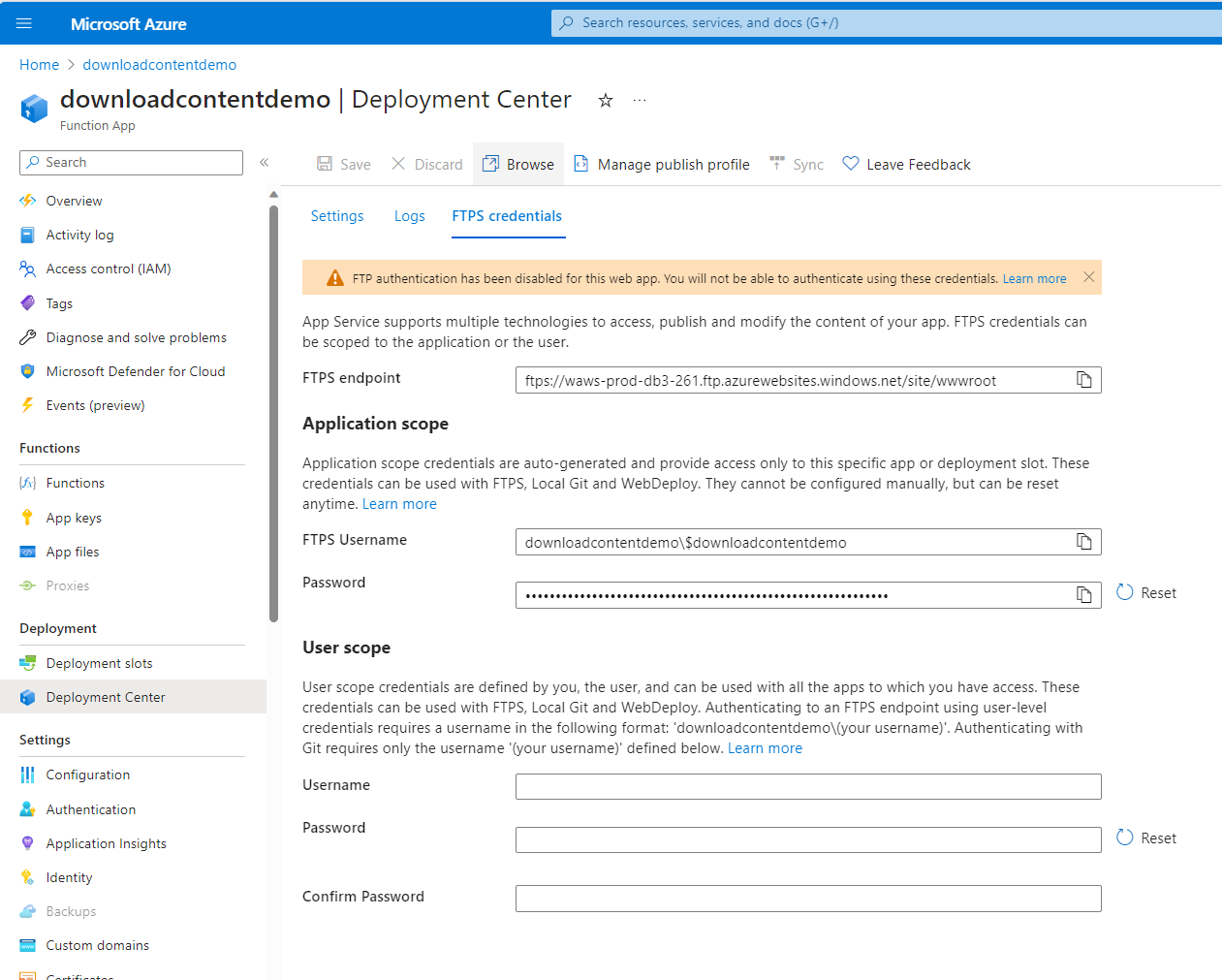Focus the top Search resources bar

coord(887,22)
